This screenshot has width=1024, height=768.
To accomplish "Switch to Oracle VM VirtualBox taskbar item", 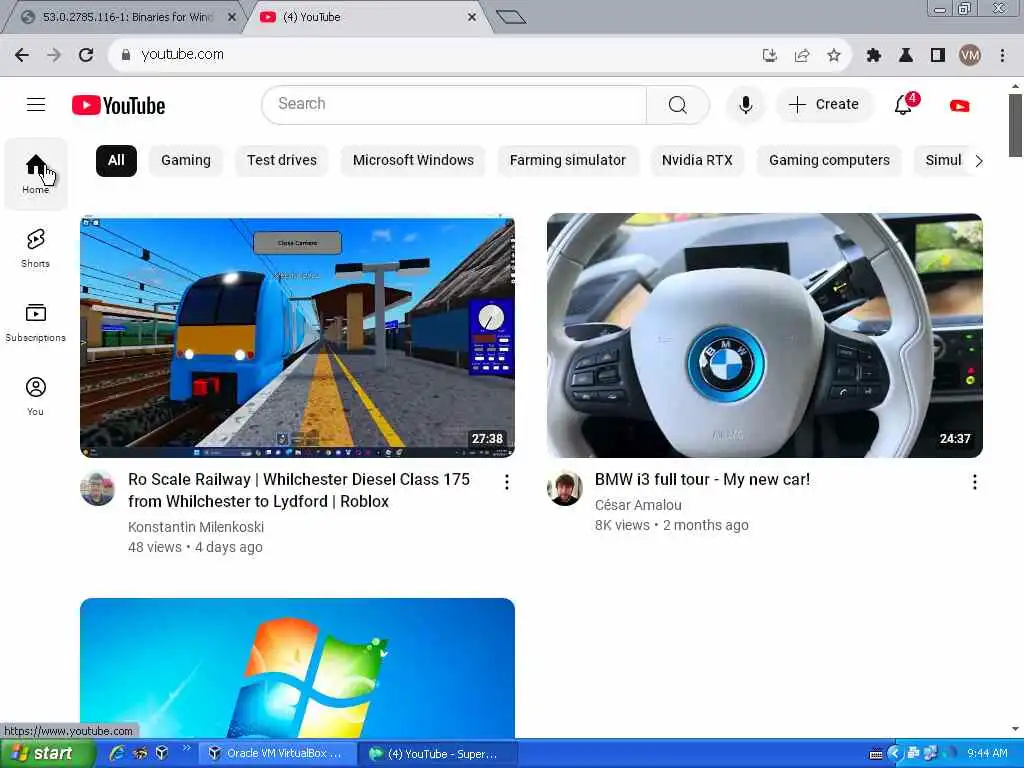I will 278,754.
